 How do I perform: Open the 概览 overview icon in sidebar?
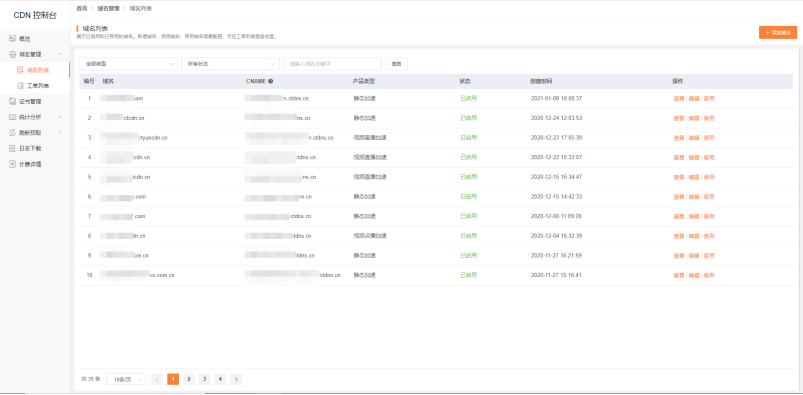12,38
